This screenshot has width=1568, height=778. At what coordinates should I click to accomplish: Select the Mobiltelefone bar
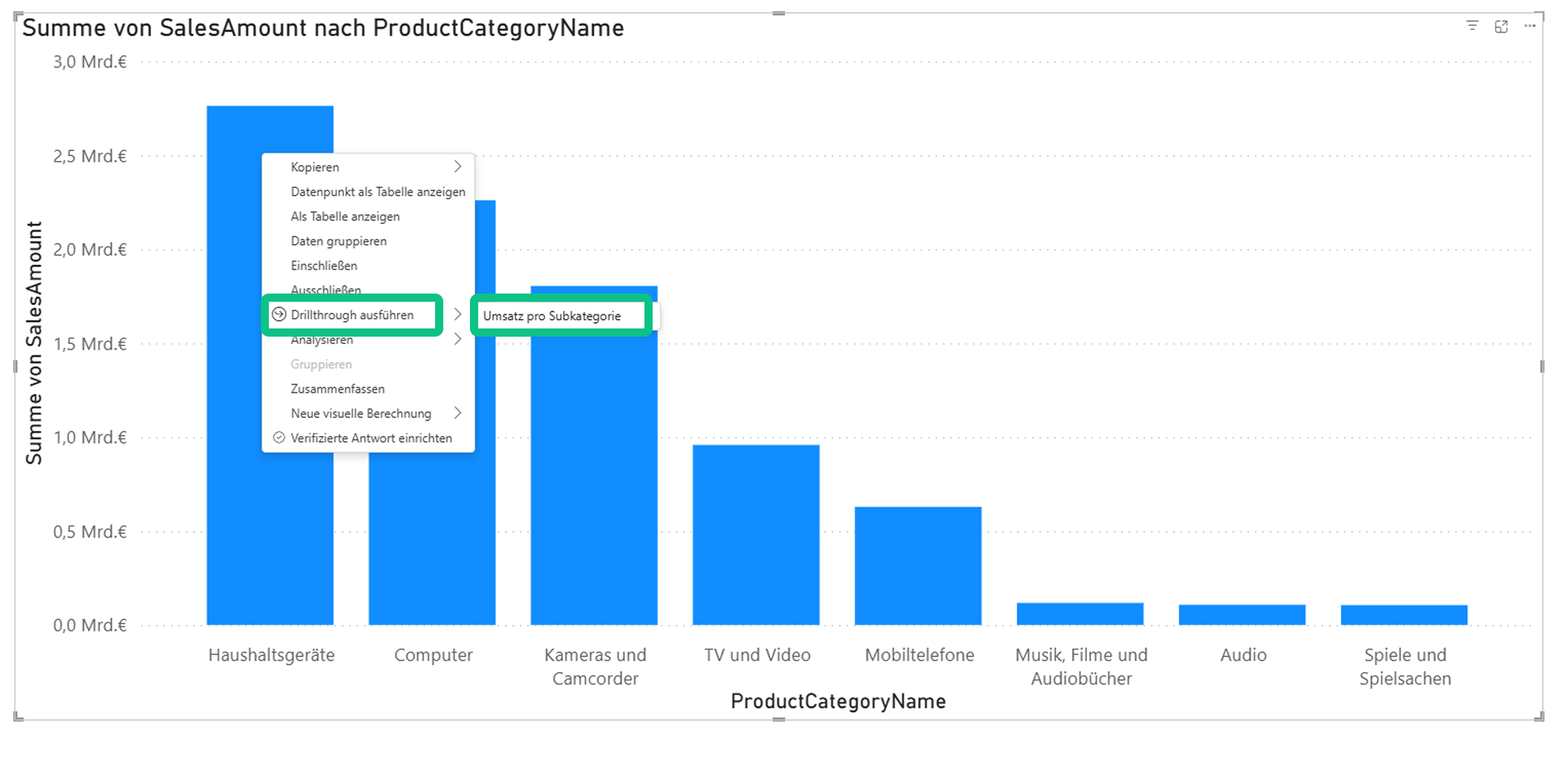tap(918, 565)
